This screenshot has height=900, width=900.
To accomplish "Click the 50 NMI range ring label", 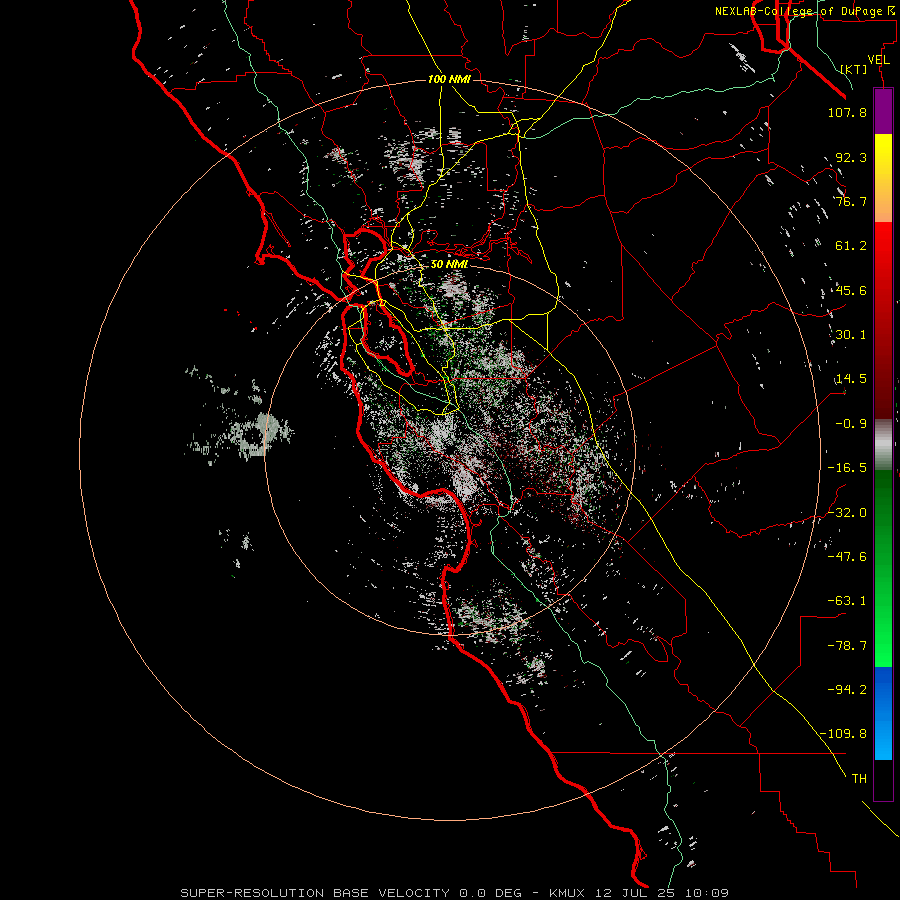I will pos(449,264).
